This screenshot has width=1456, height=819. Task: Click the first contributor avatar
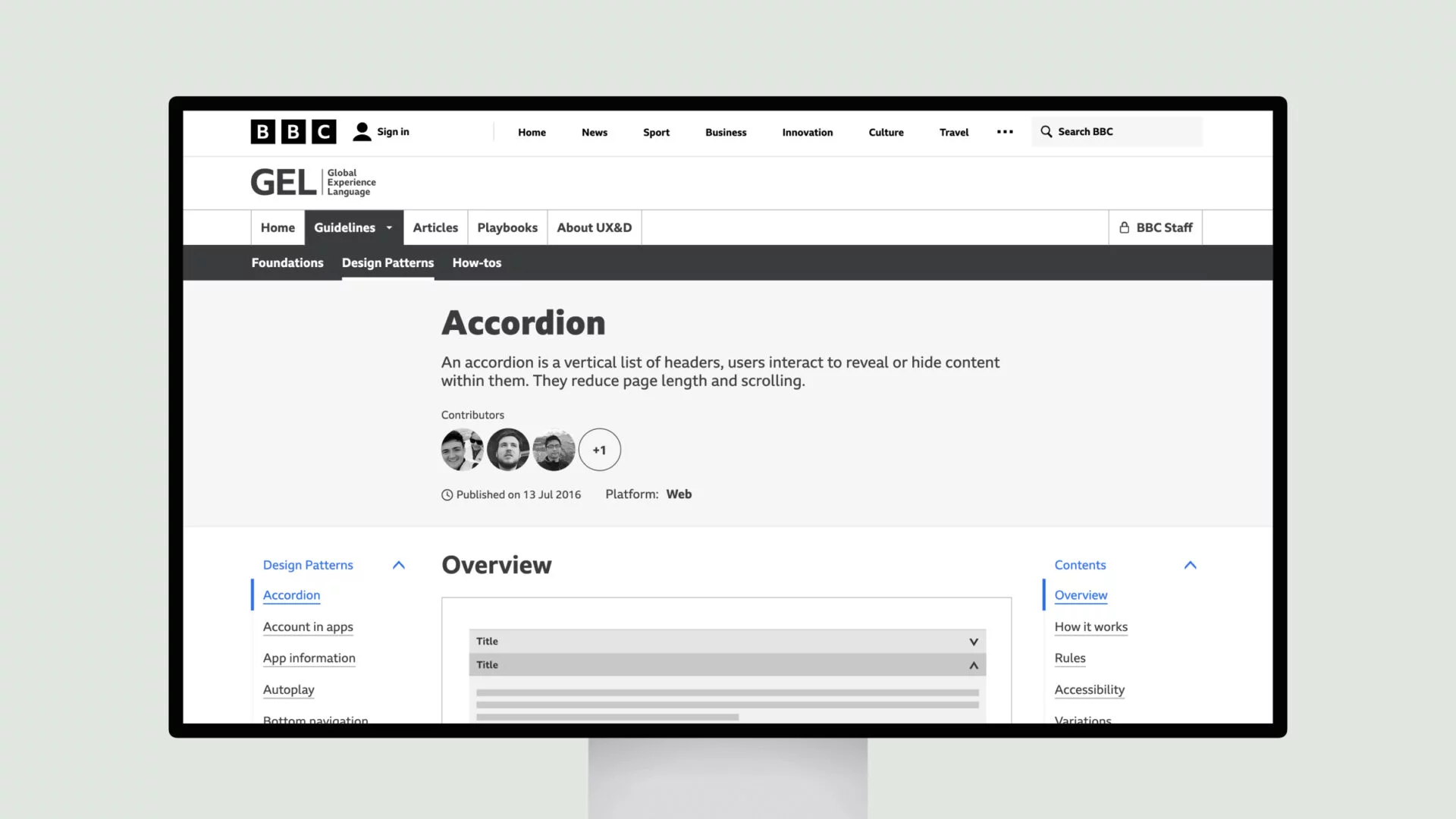[x=462, y=450]
